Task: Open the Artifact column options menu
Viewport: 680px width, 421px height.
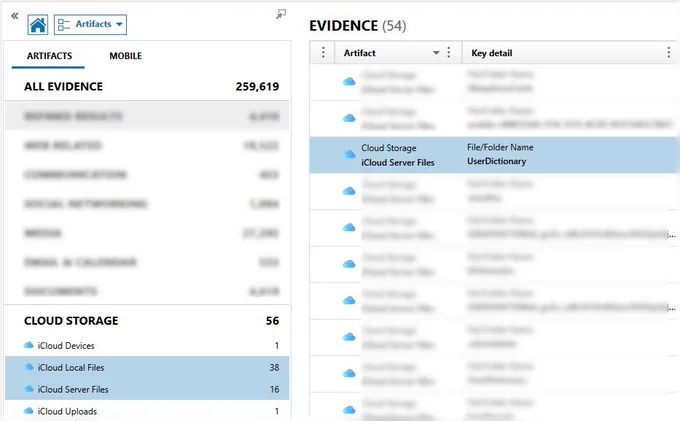Action: 449,52
